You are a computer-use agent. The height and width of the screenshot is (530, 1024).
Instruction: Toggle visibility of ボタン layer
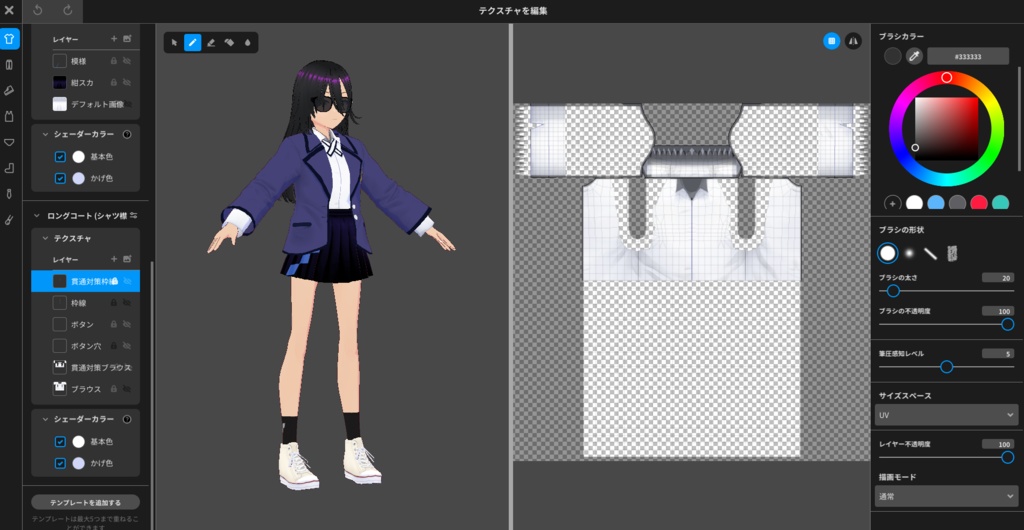pyautogui.click(x=127, y=324)
